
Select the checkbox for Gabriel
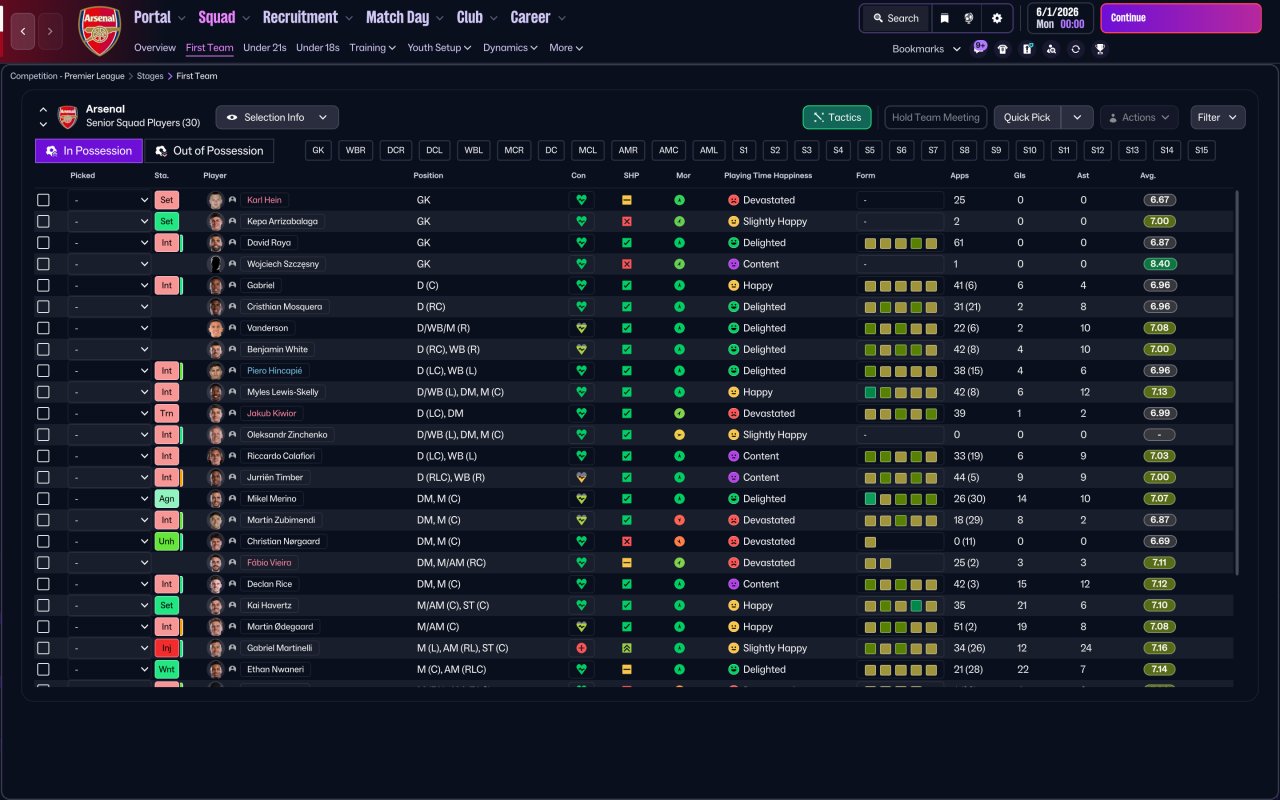tap(43, 285)
